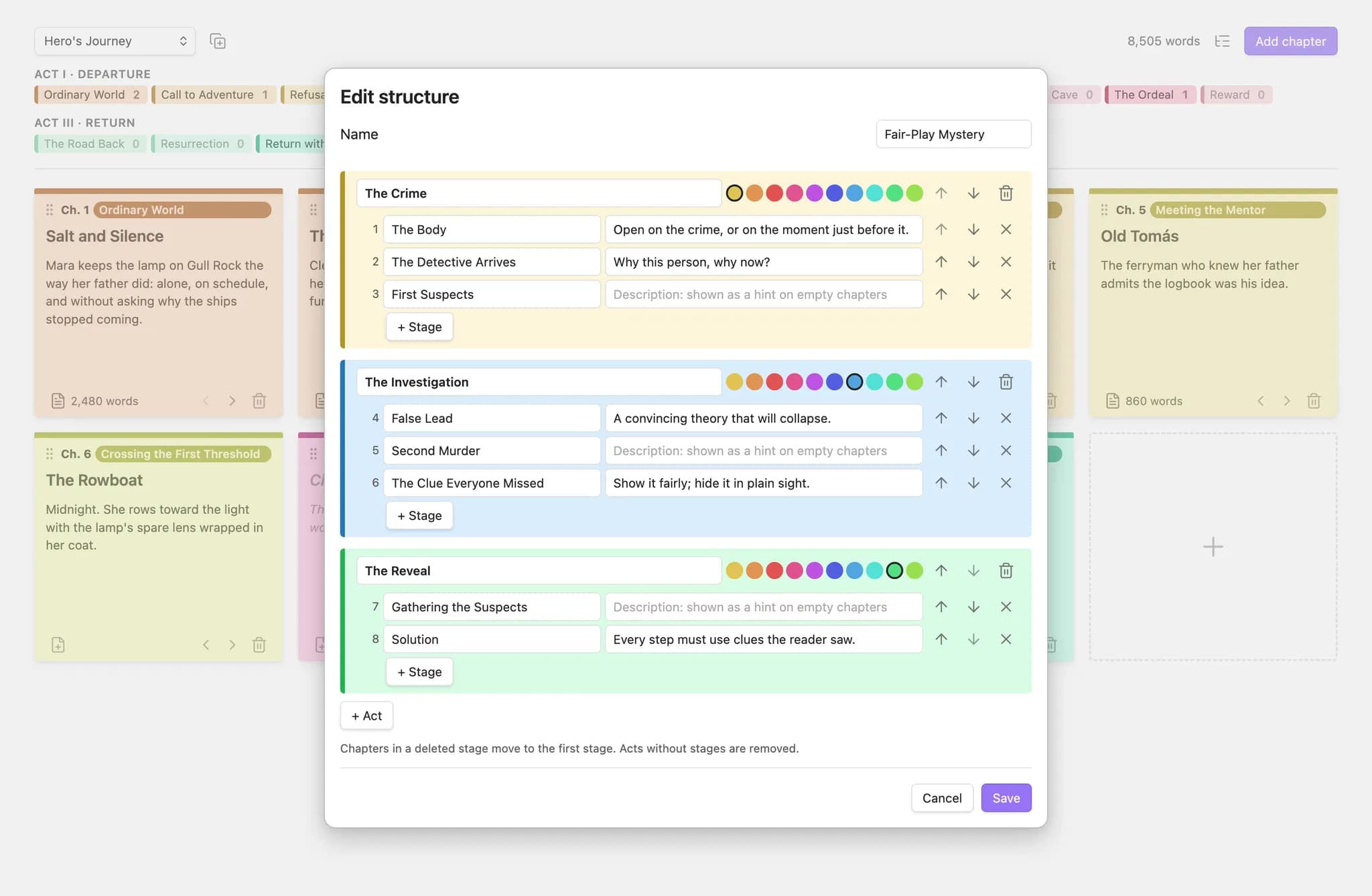Edit The Investigation act title field

click(539, 382)
